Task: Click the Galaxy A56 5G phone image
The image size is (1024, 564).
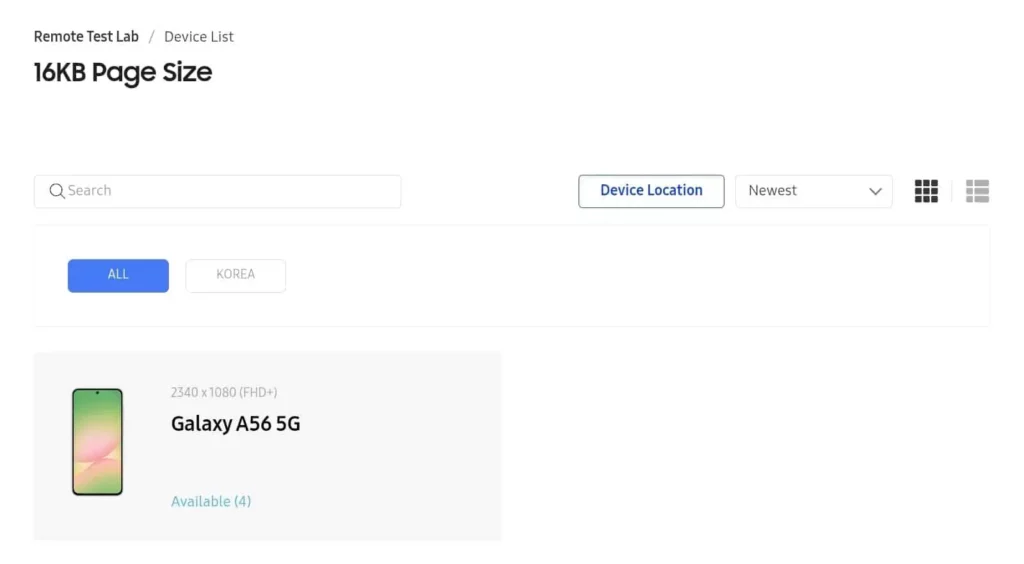Action: [x=97, y=442]
